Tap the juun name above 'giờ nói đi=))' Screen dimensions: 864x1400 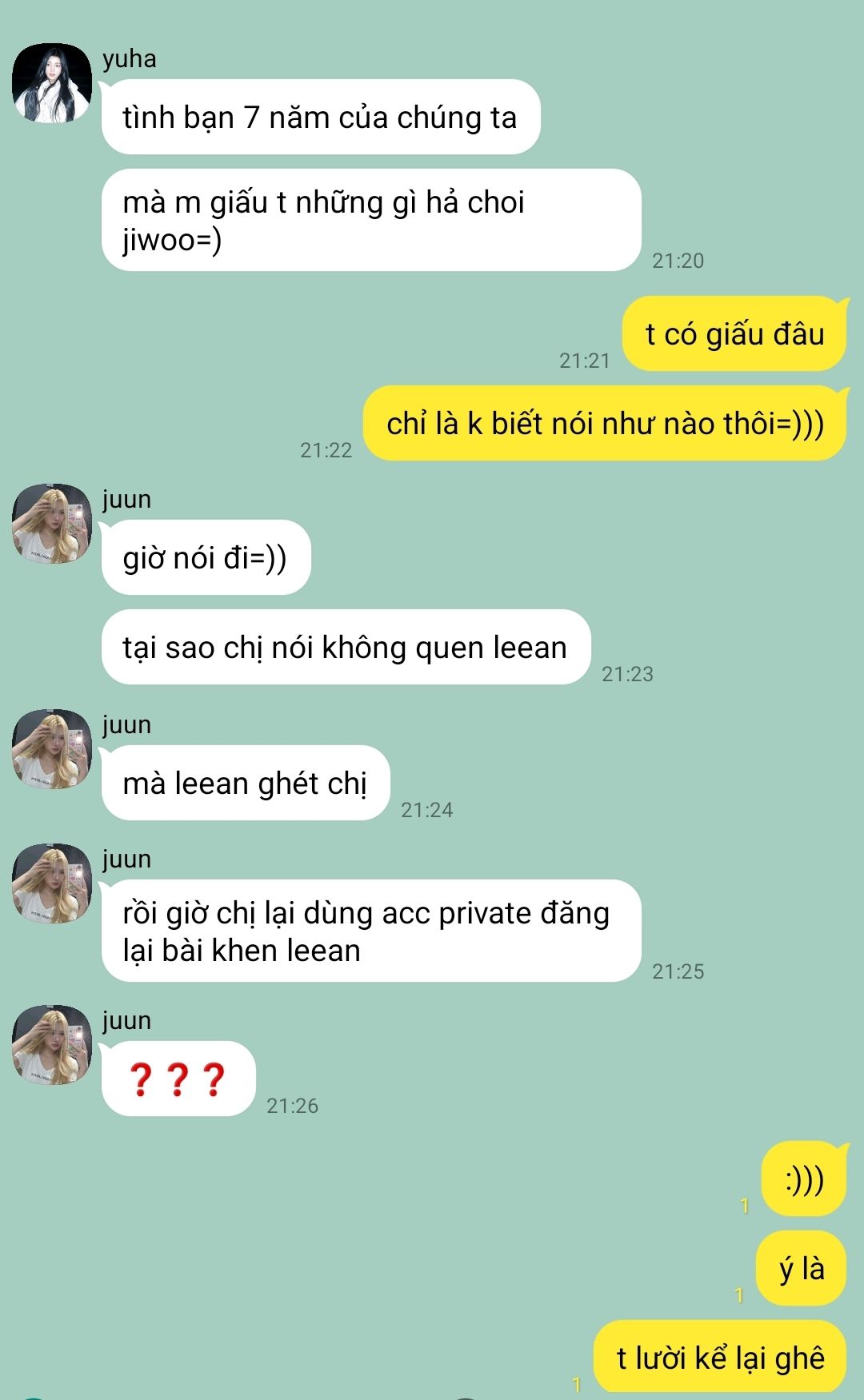click(x=127, y=499)
